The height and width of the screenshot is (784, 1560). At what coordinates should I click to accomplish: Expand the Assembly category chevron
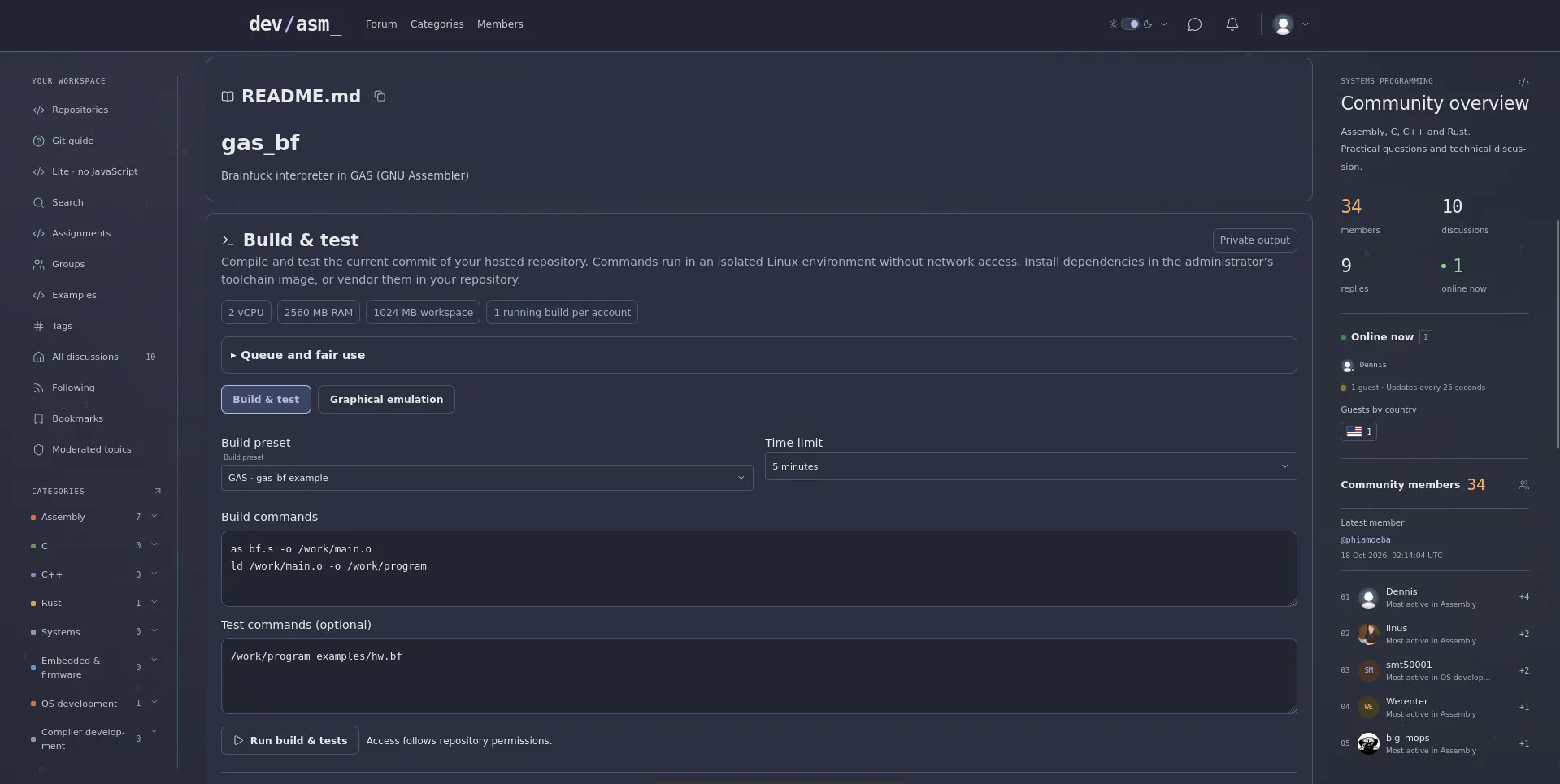coord(154,516)
